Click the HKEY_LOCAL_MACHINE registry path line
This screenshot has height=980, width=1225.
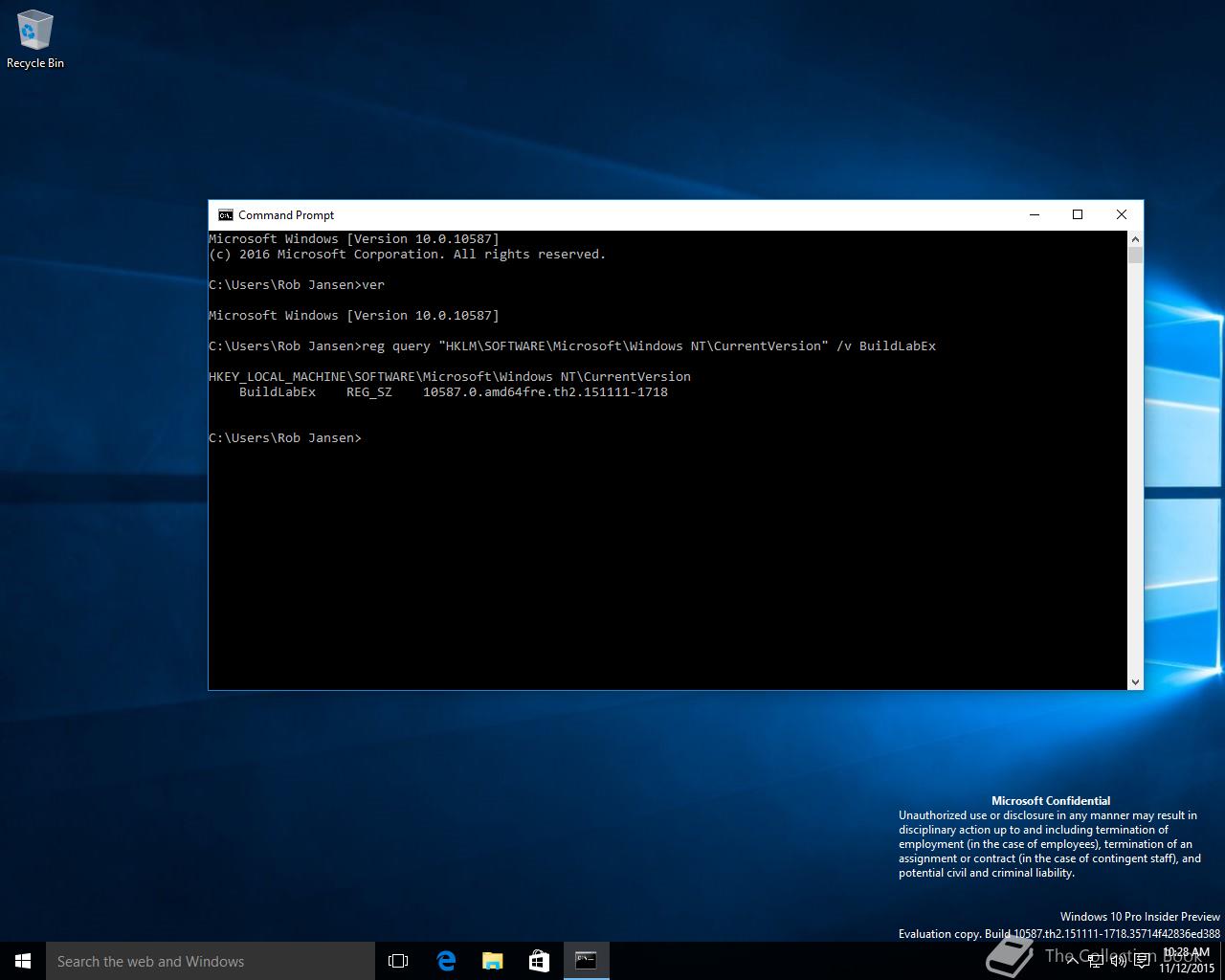point(450,377)
